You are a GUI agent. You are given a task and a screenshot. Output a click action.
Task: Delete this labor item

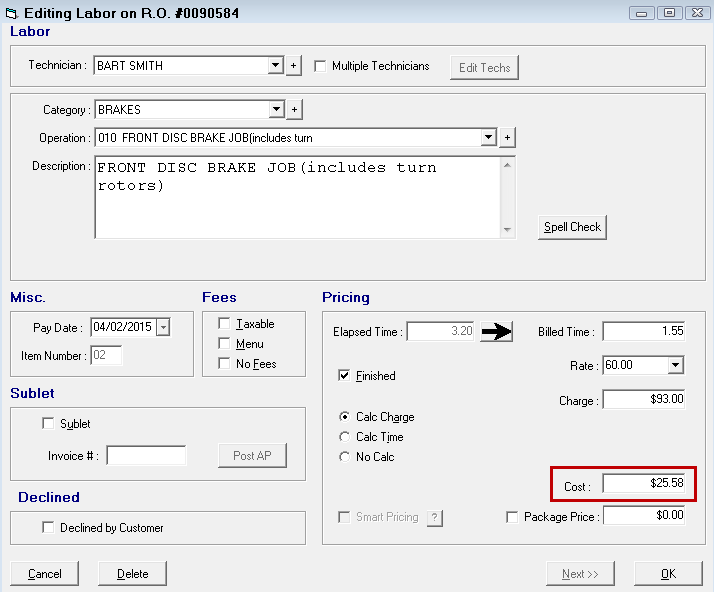click(x=133, y=574)
